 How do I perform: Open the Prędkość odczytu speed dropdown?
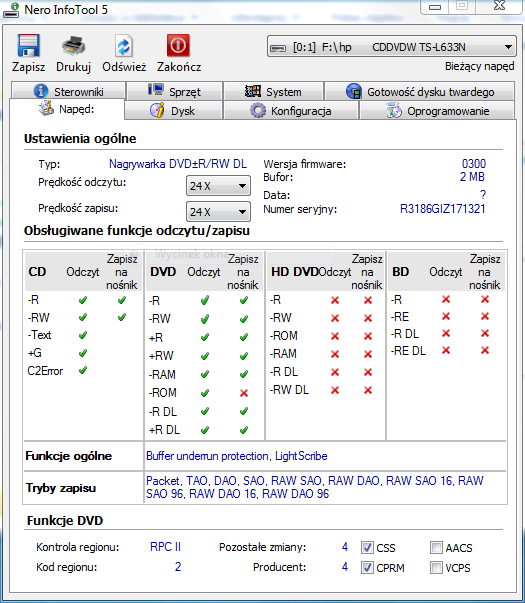[x=218, y=186]
